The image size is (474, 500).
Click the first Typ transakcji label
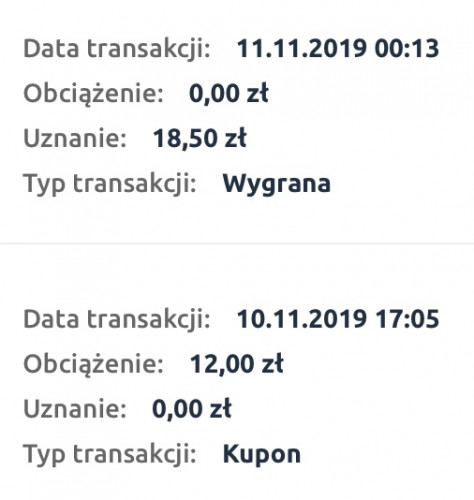tap(110, 184)
